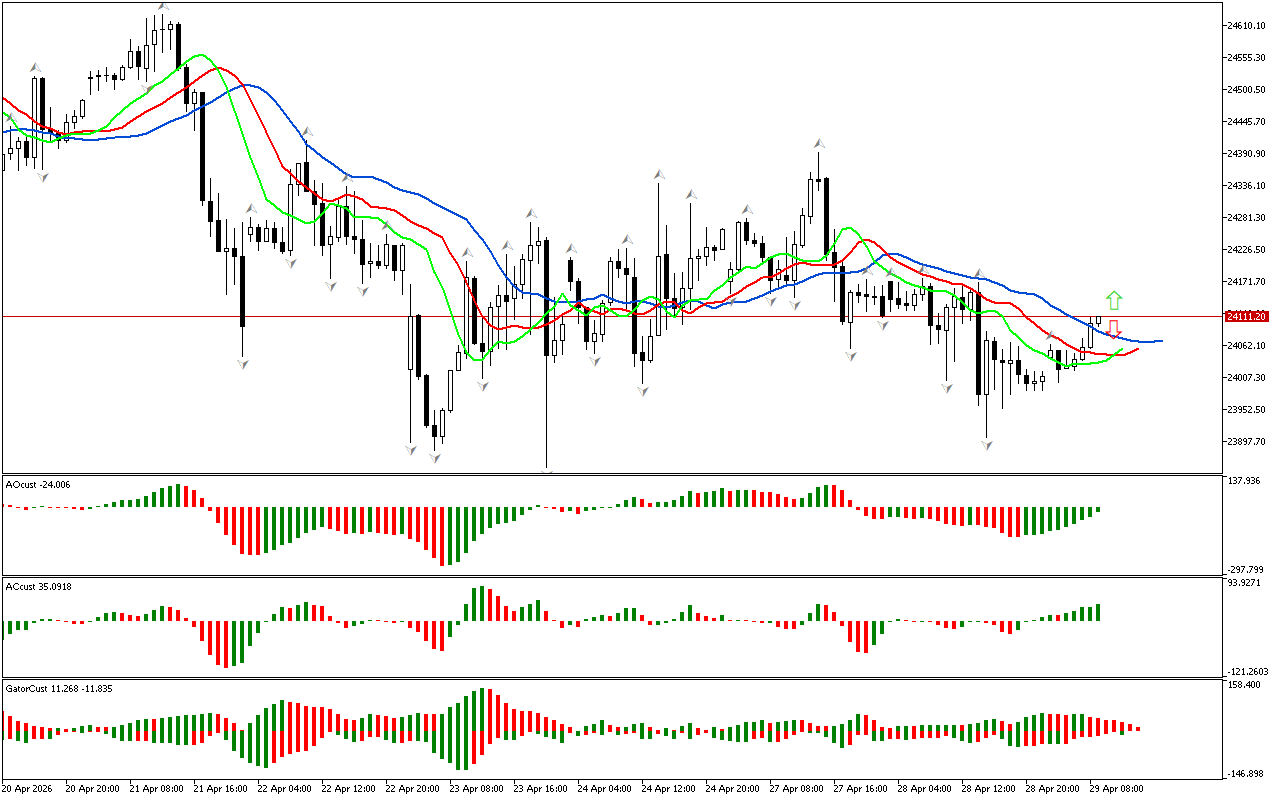Click the down fractal below the 28 Apr low
This screenshot has height=800, width=1280.
987,445
